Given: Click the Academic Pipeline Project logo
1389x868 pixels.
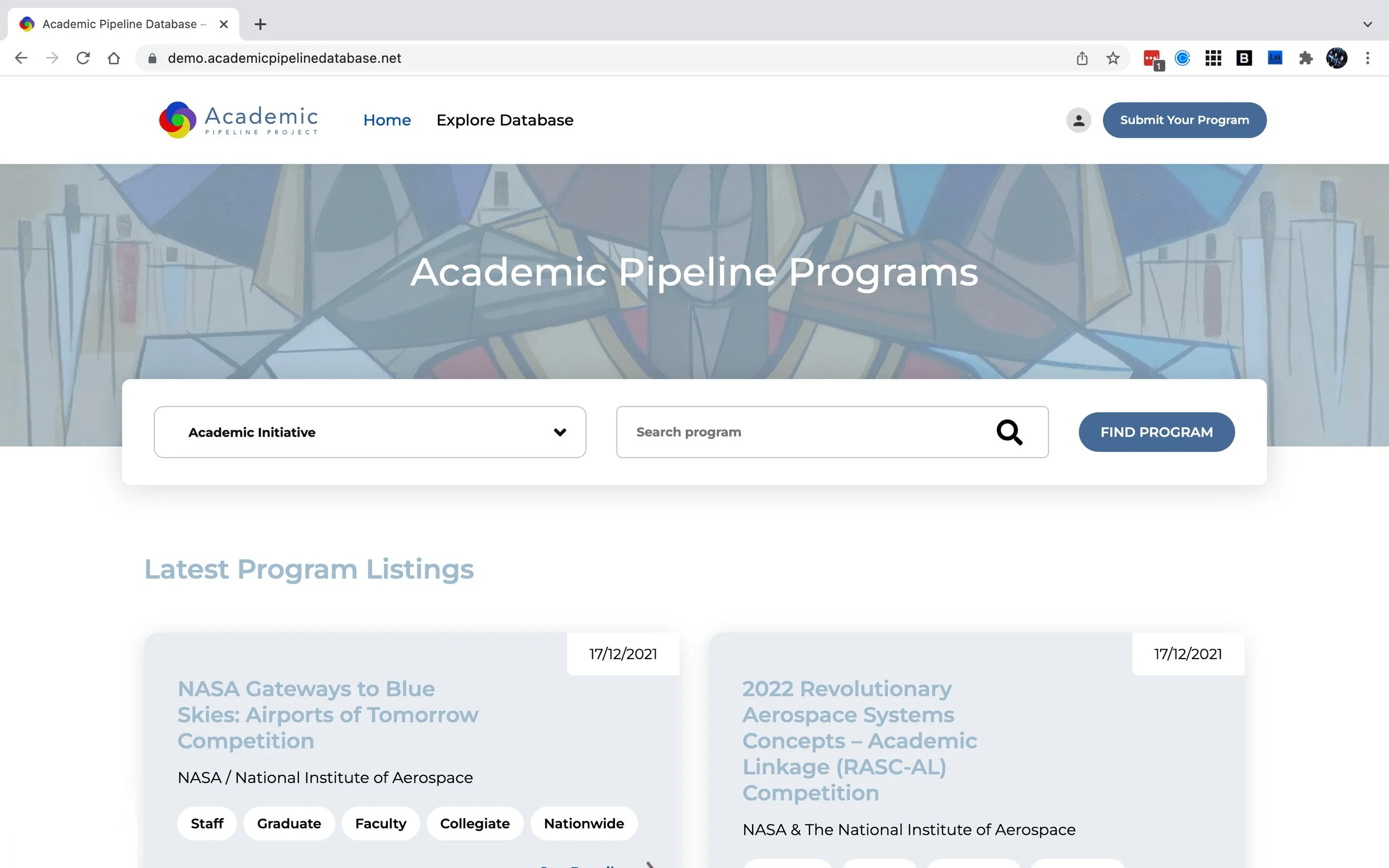Looking at the screenshot, I should click(238, 120).
